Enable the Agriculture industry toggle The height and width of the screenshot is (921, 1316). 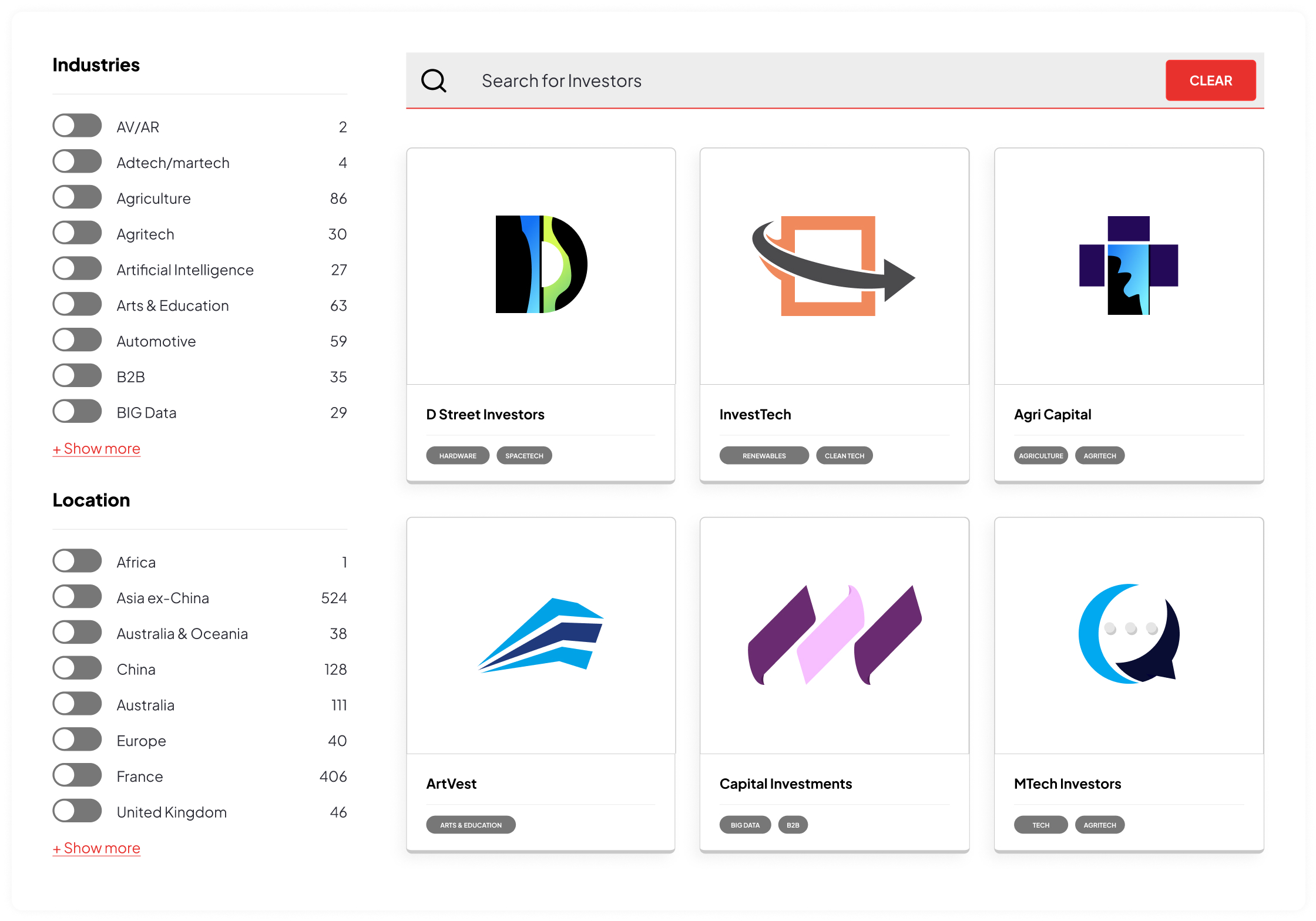[77, 197]
